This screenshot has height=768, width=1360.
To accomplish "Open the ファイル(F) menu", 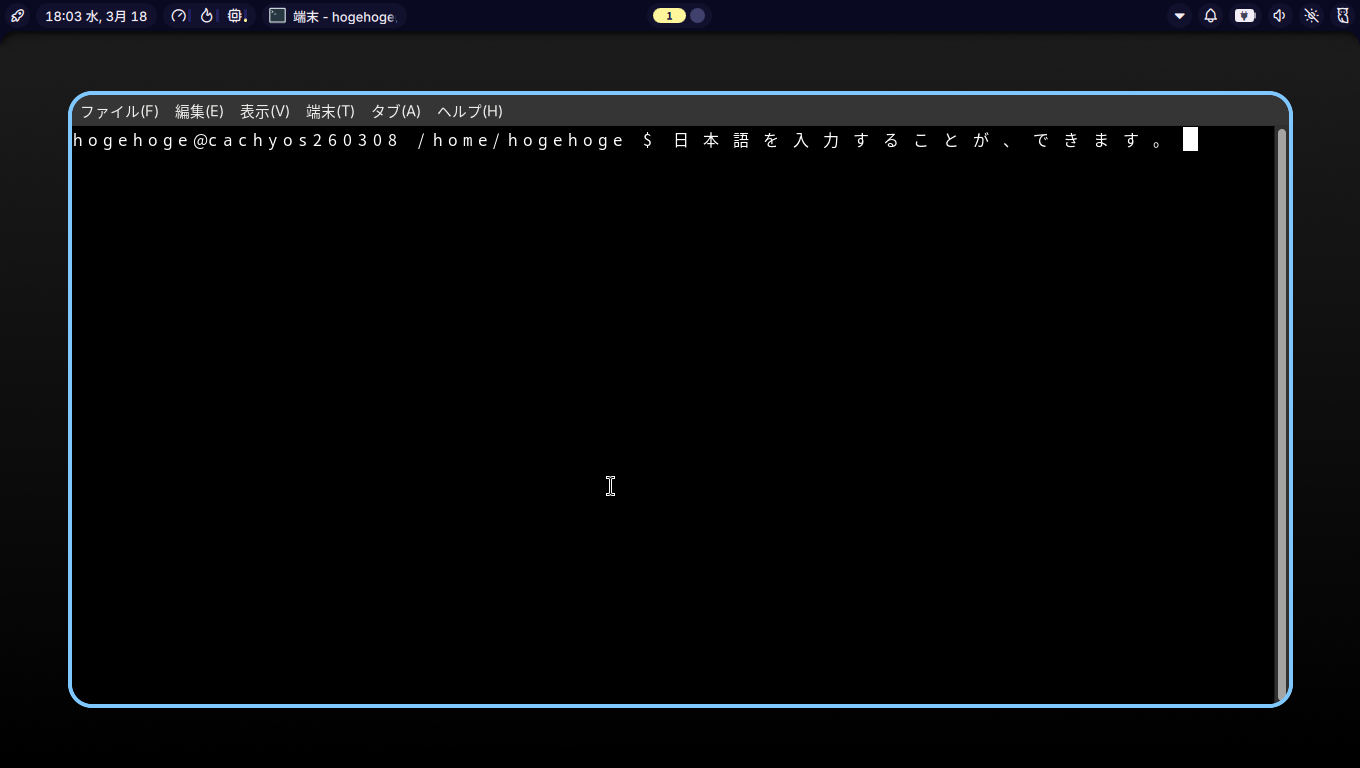I will click(119, 111).
